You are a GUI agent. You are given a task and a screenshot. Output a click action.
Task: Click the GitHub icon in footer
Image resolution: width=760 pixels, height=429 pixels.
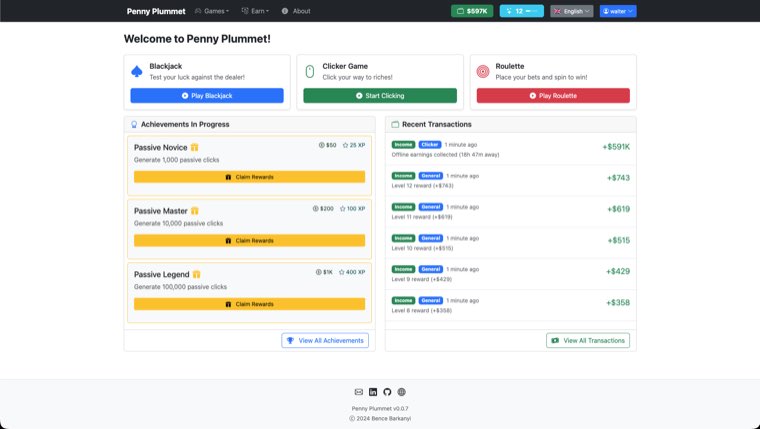(387, 392)
